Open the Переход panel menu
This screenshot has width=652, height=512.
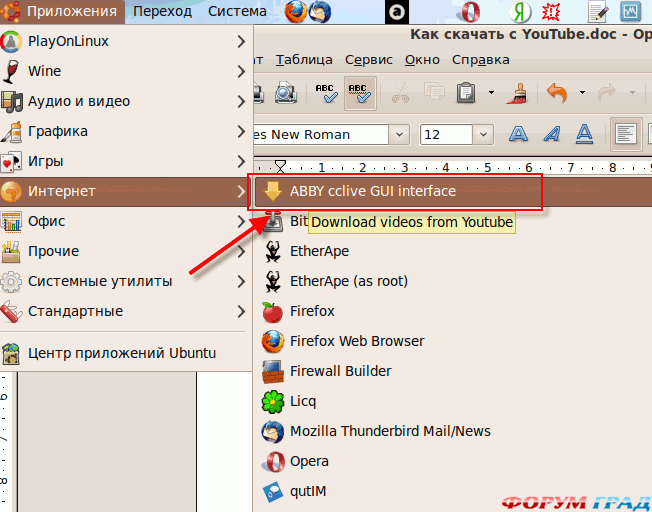pyautogui.click(x=163, y=12)
